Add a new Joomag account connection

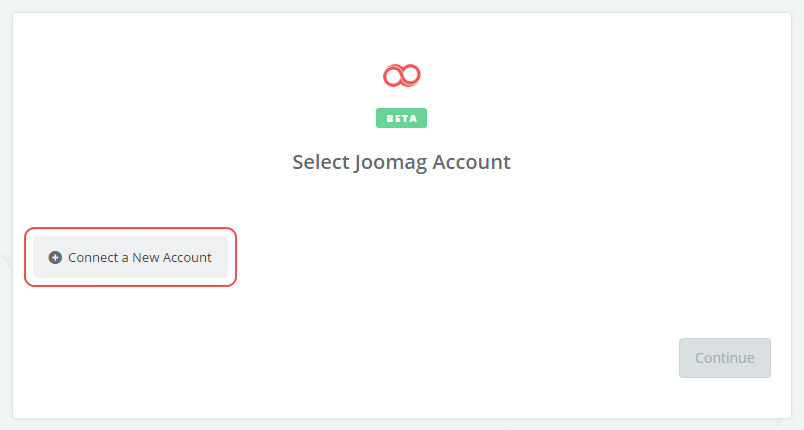click(130, 257)
